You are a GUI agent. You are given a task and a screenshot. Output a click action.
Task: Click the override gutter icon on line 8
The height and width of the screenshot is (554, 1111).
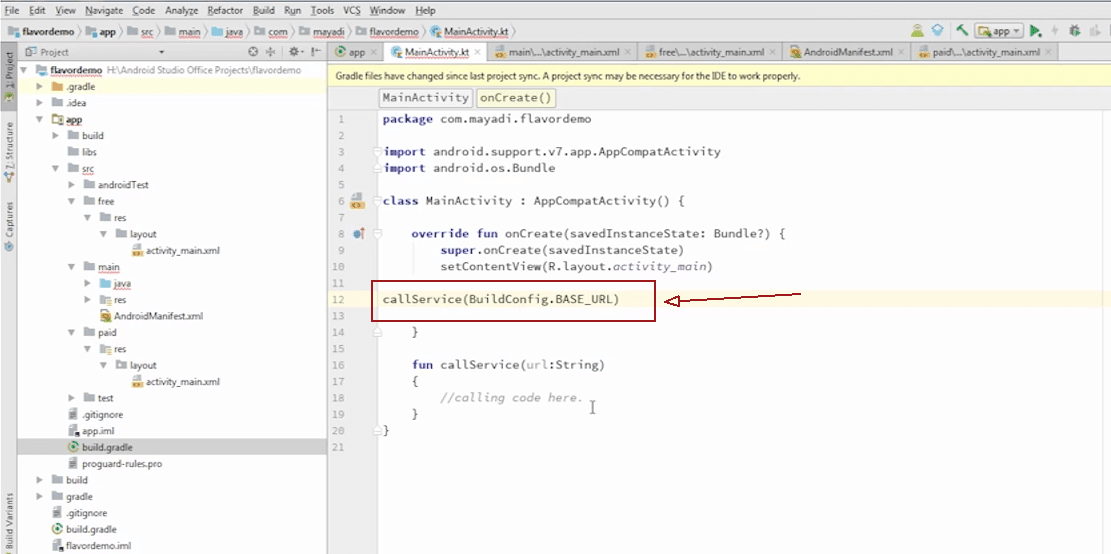tap(359, 233)
